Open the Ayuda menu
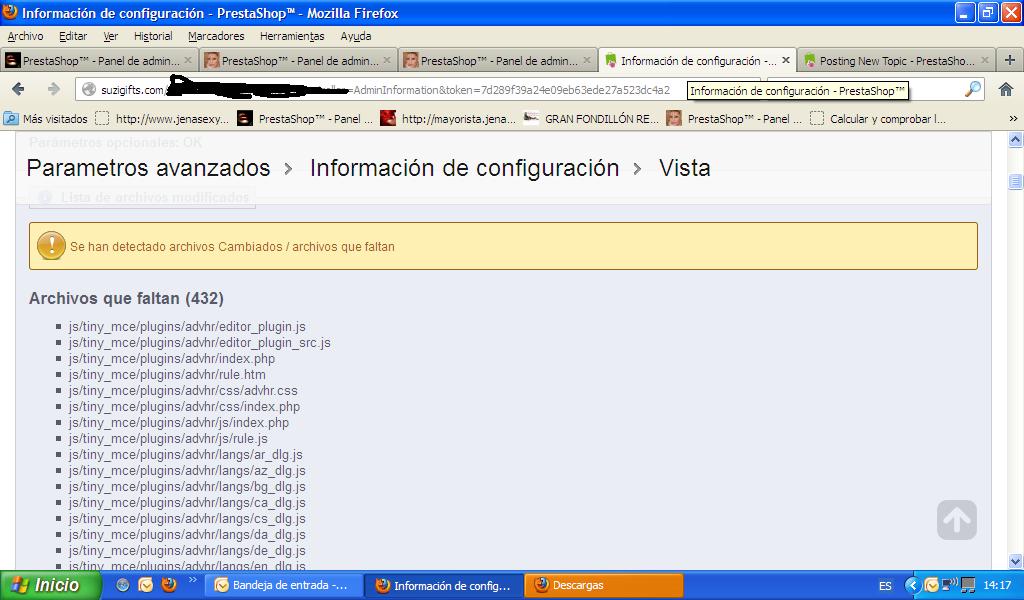 point(356,36)
